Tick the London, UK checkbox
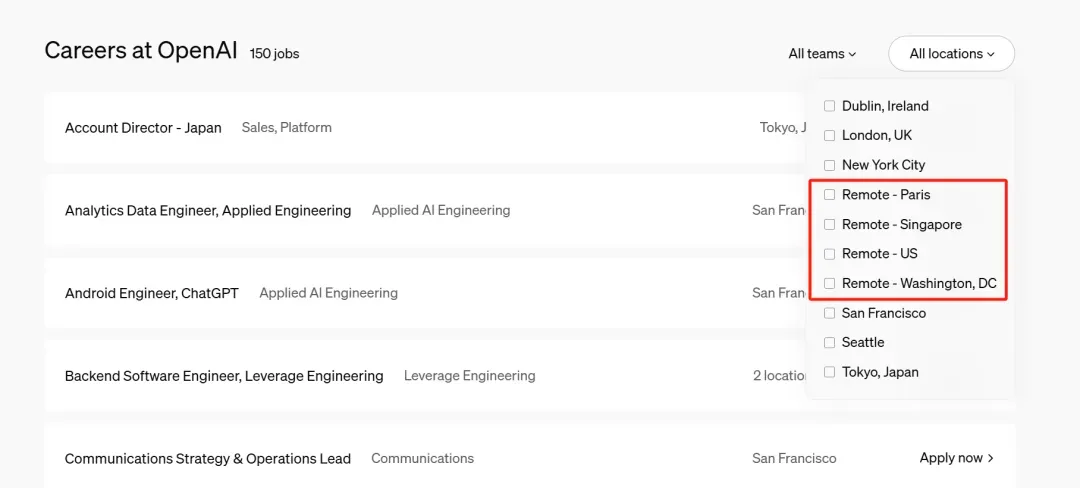 pos(829,135)
